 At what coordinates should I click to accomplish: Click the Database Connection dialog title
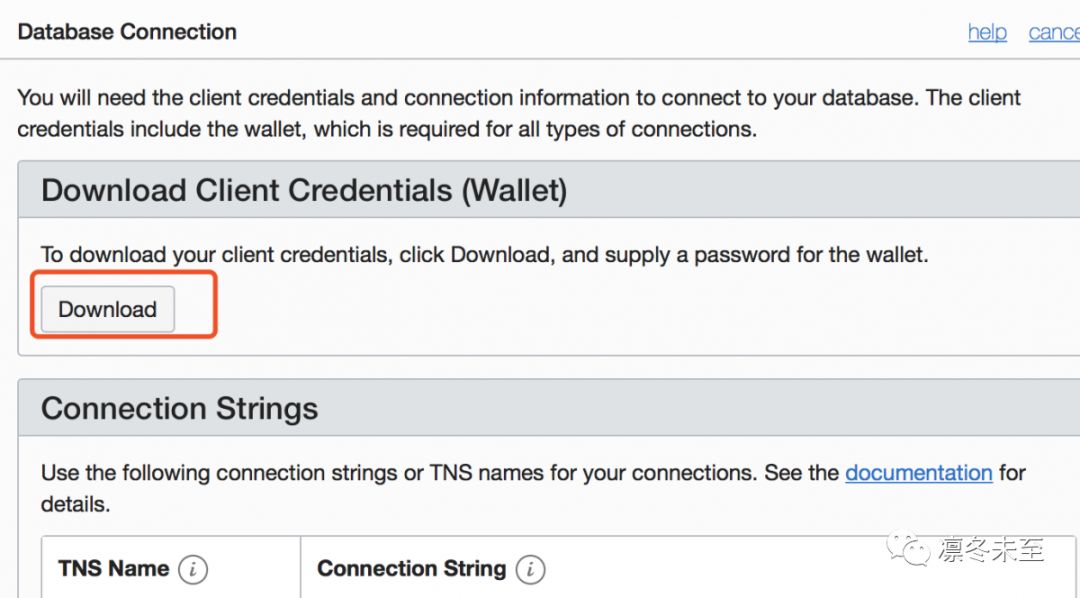pyautogui.click(x=127, y=32)
